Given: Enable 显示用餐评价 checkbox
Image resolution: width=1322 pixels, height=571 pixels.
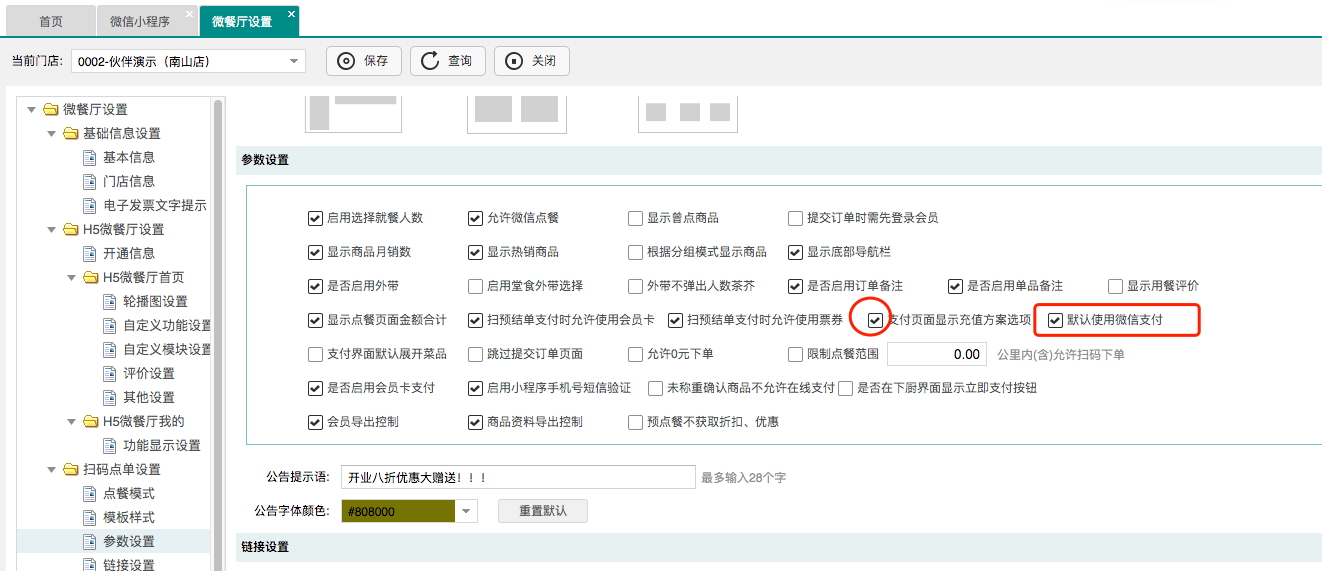Looking at the screenshot, I should click(1115, 286).
